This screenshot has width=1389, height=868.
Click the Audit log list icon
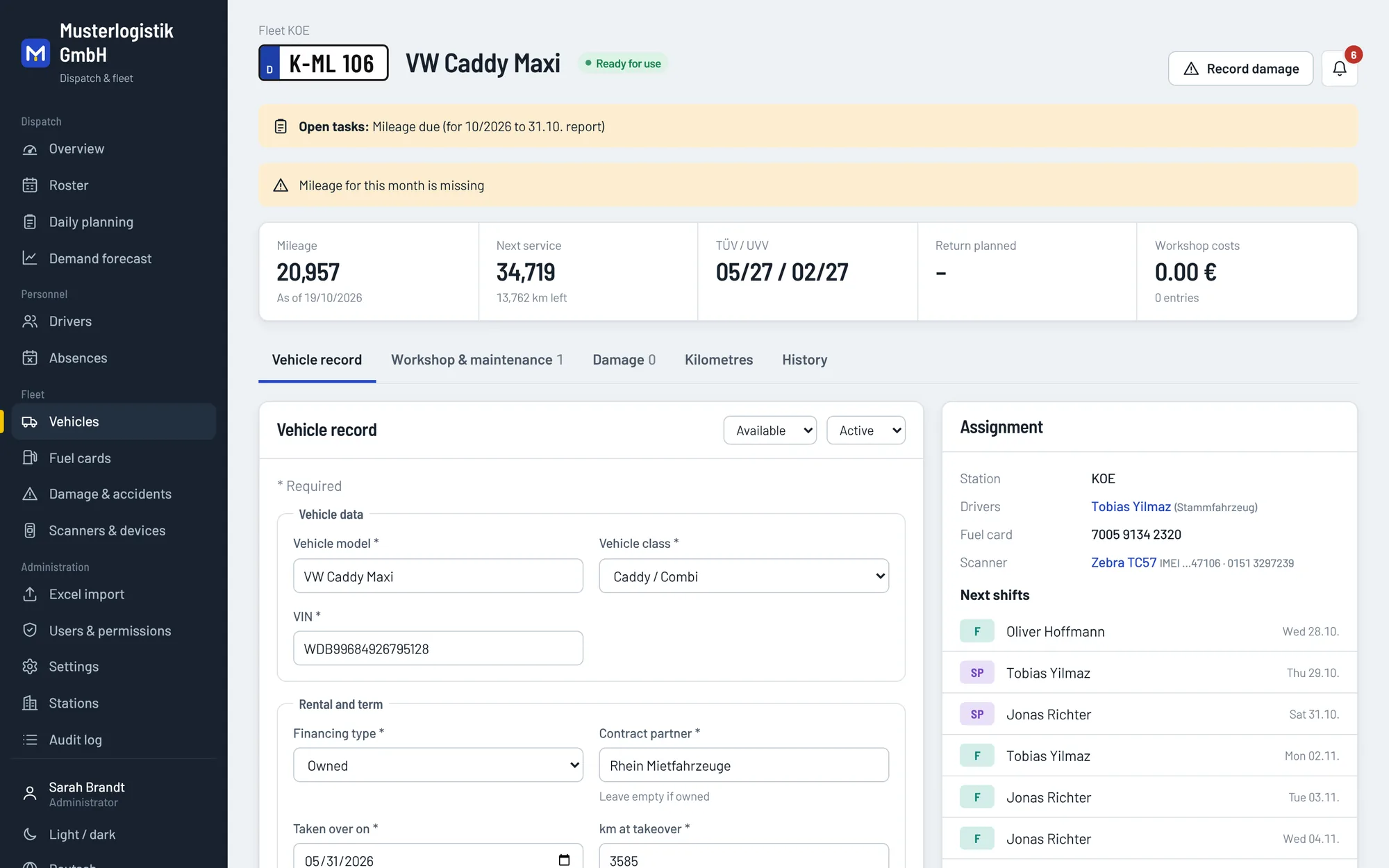point(30,740)
